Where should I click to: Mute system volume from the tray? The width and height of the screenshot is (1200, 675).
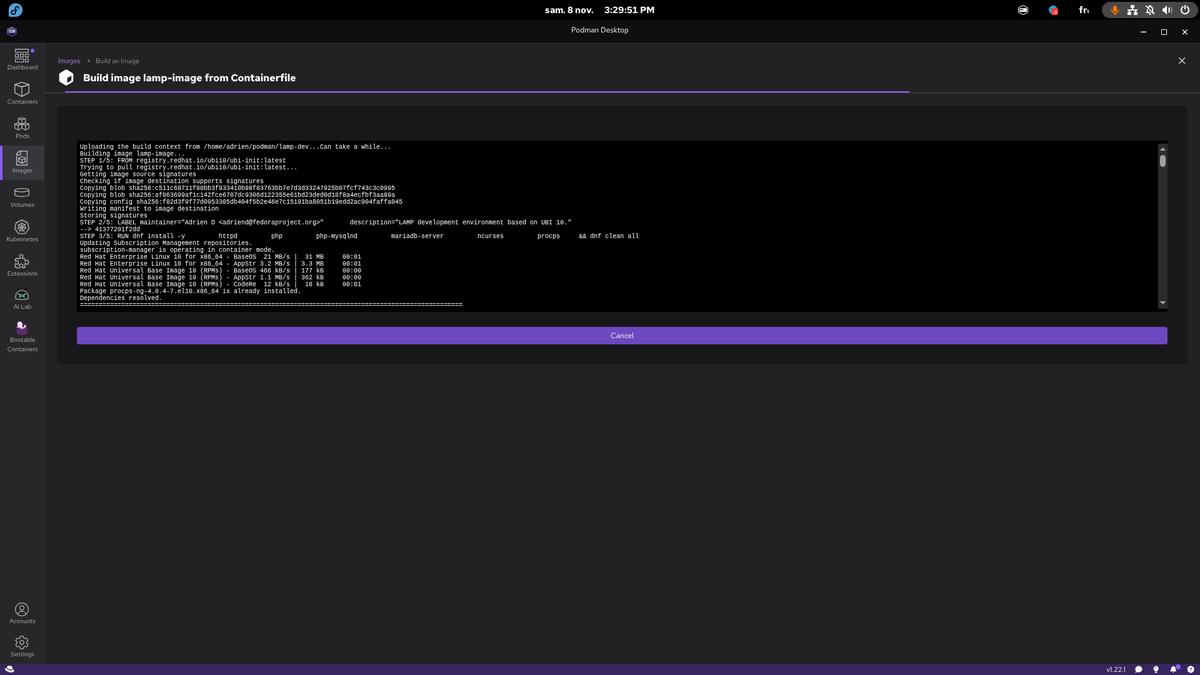pyautogui.click(x=1167, y=9)
